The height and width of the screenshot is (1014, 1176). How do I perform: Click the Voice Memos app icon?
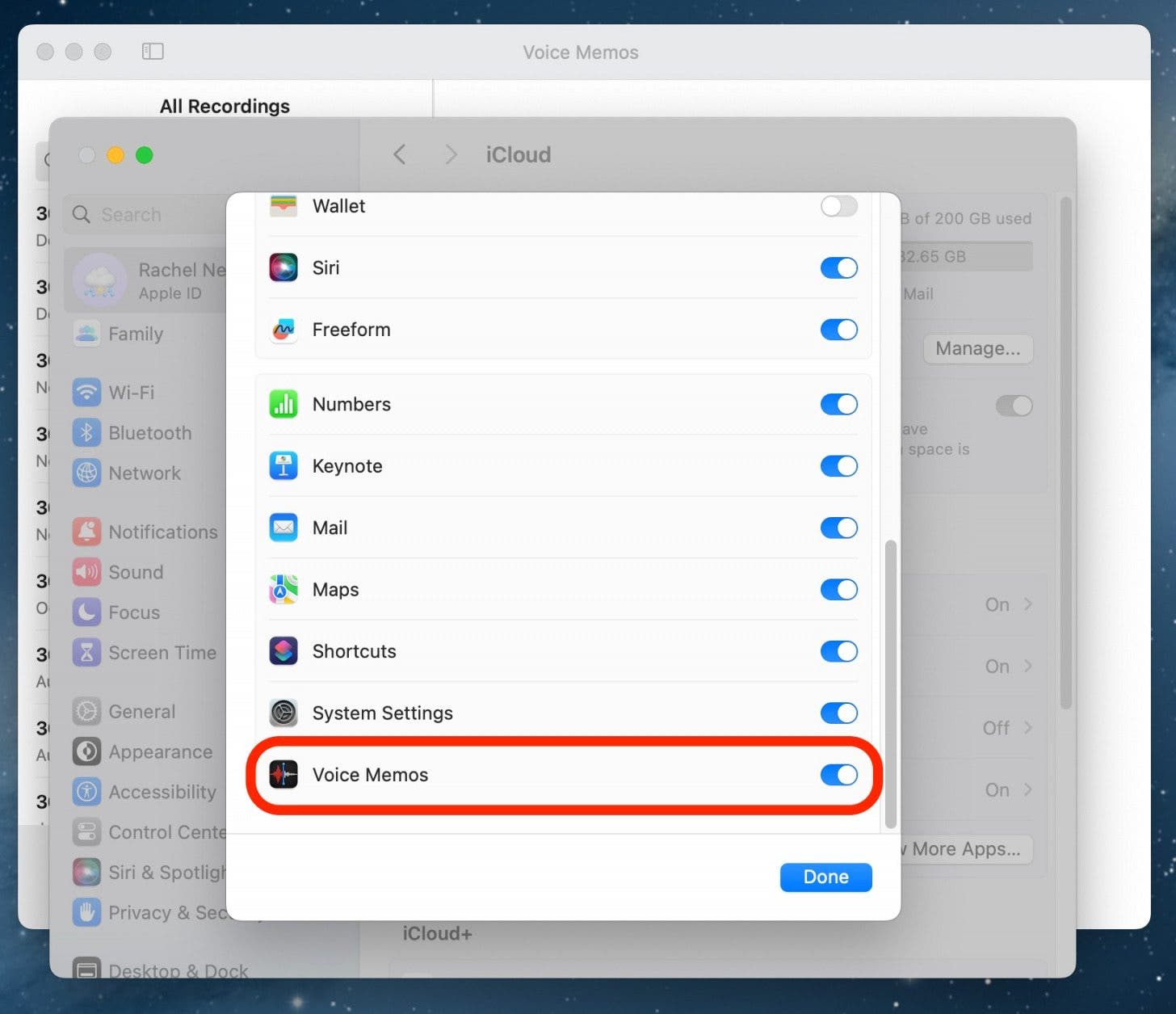tap(283, 775)
